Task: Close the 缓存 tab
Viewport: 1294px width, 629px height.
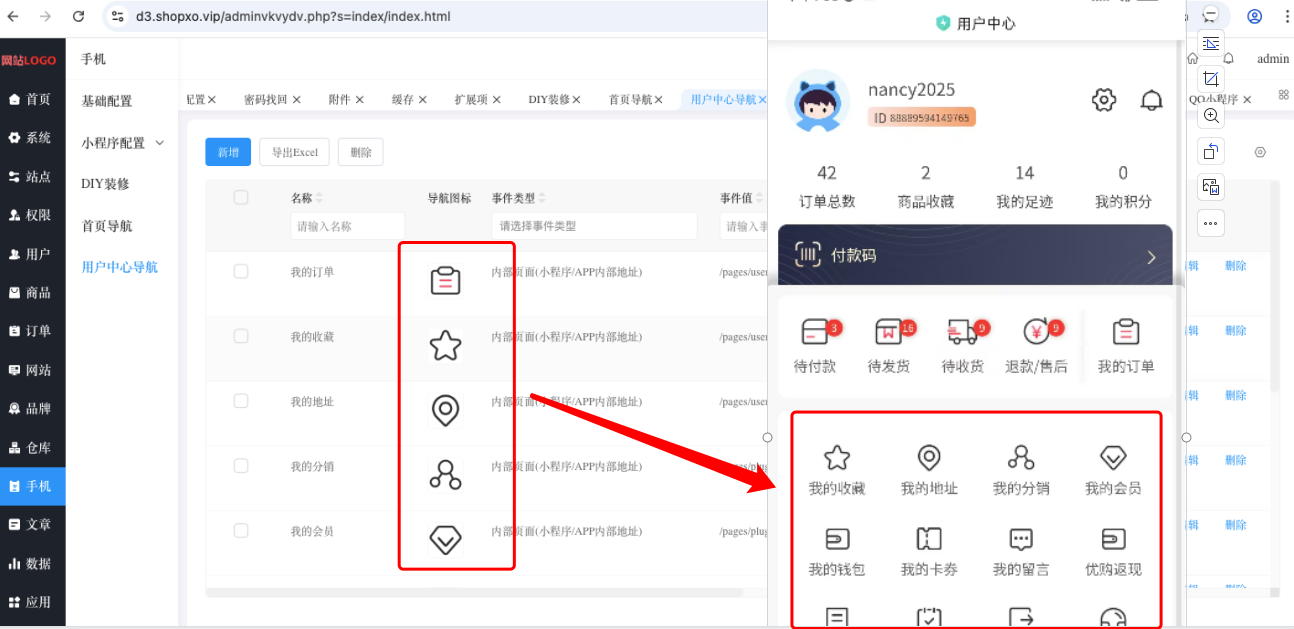Action: [x=423, y=100]
